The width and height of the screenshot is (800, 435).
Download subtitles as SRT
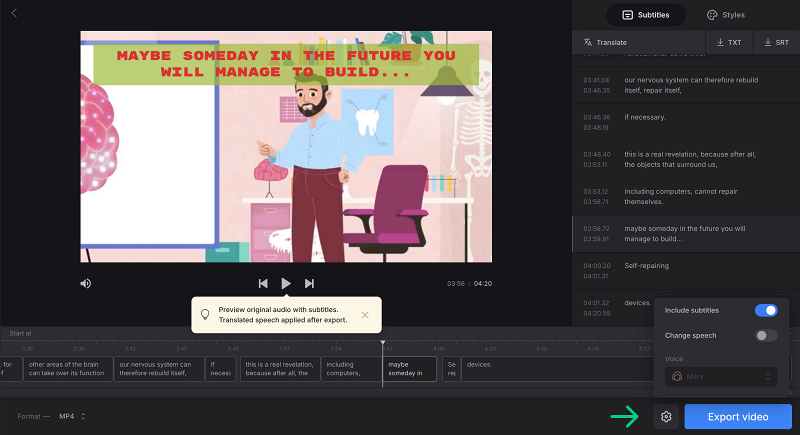click(777, 42)
